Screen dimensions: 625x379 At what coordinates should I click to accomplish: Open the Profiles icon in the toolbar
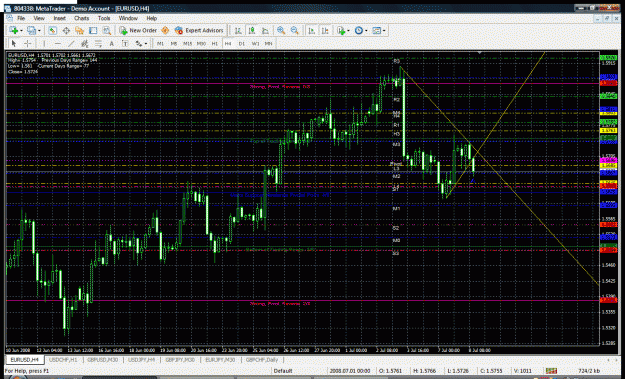tap(31, 30)
